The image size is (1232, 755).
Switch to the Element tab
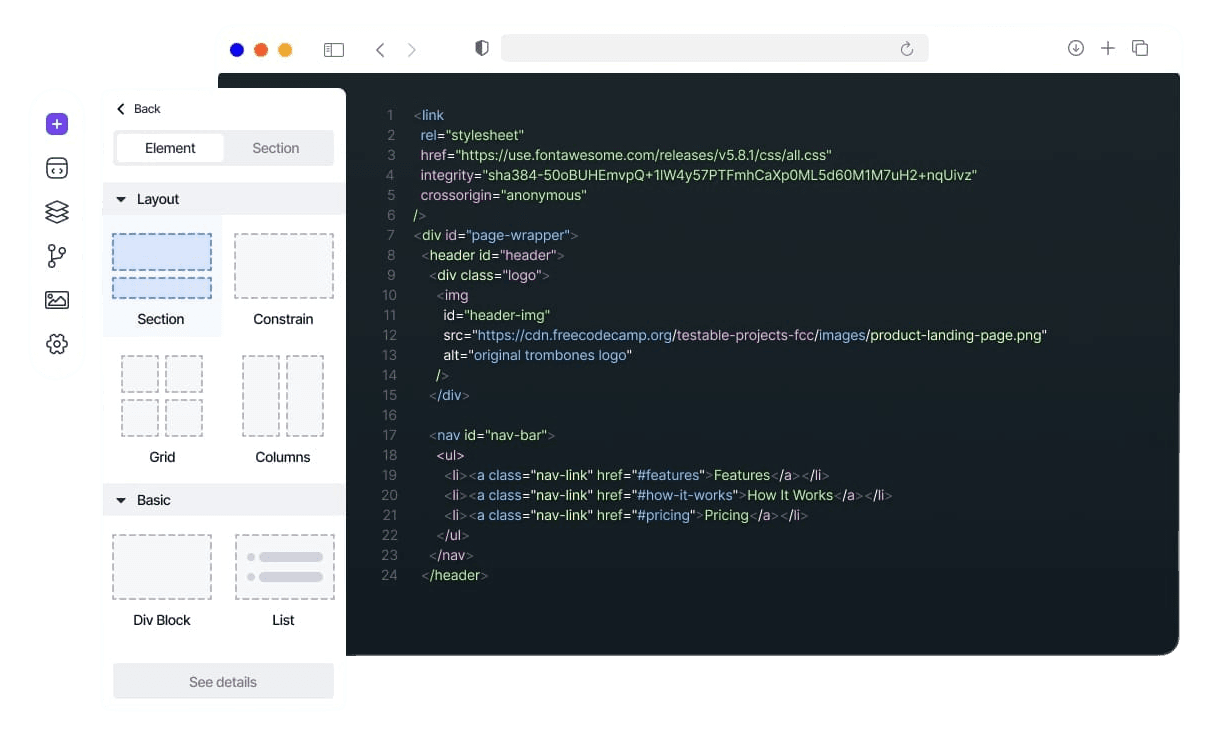(x=170, y=147)
